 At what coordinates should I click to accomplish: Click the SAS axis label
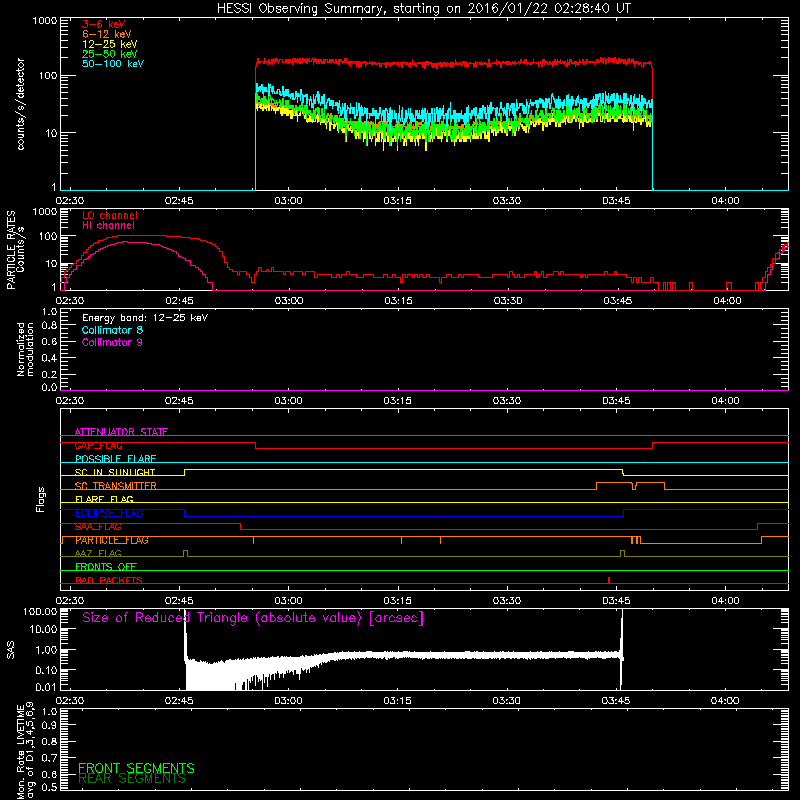point(10,650)
